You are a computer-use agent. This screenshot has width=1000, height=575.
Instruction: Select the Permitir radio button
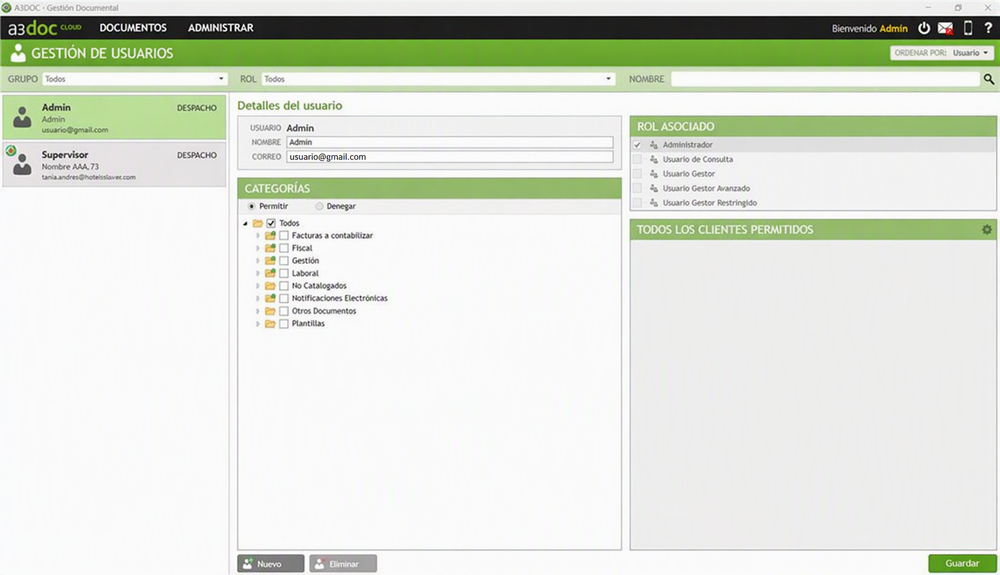coord(251,207)
